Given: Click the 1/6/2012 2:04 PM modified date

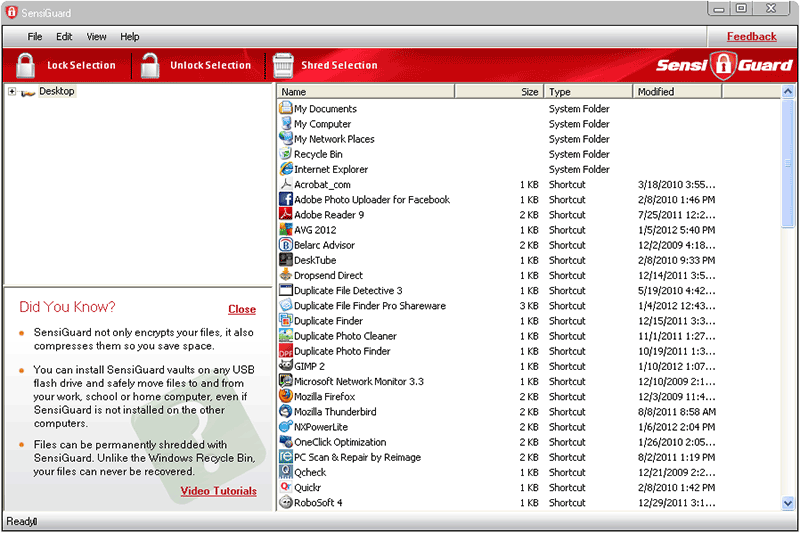Looking at the screenshot, I should tap(676, 427).
